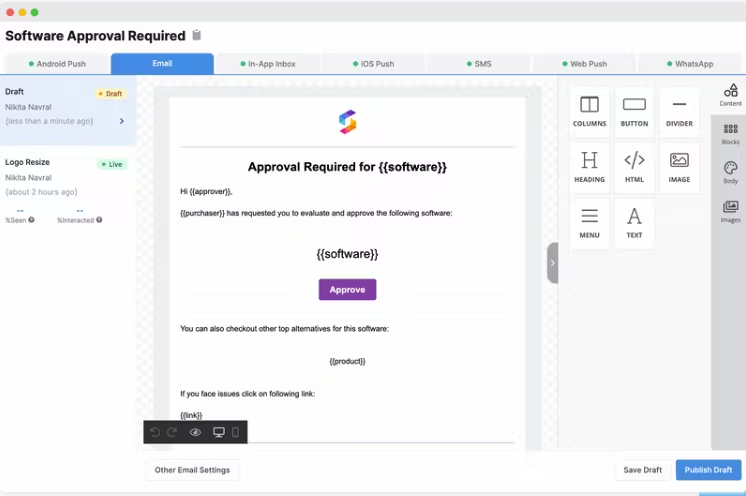
Task: Switch to mobile preview mode
Action: pyautogui.click(x=235, y=432)
